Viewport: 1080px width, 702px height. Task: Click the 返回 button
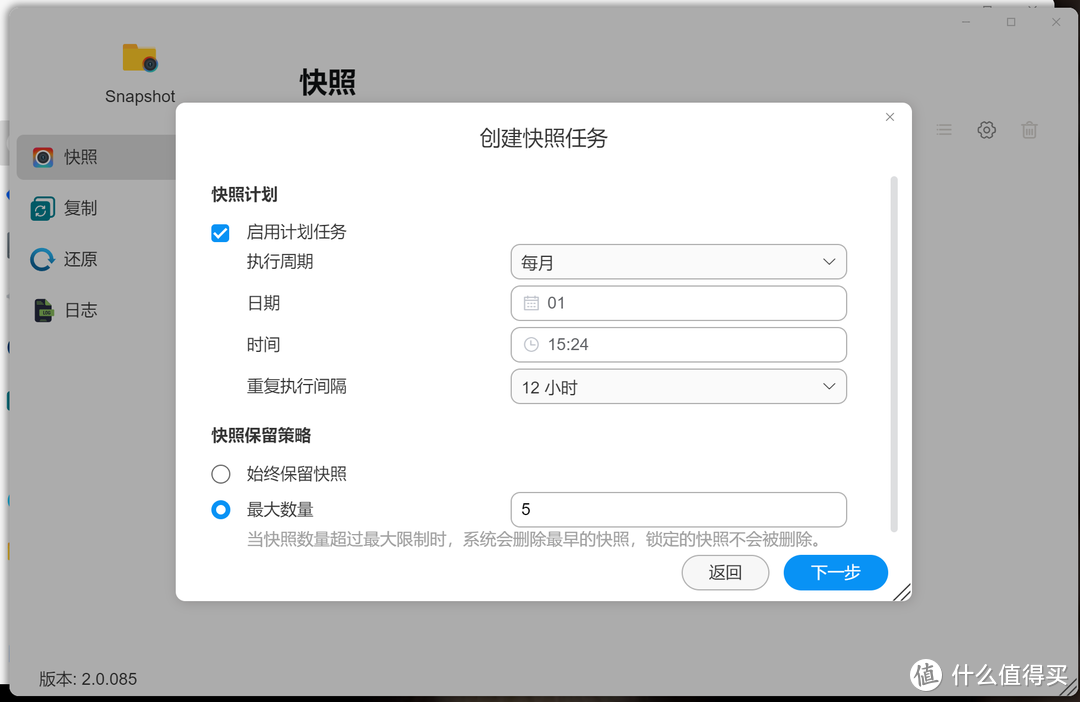pos(725,572)
